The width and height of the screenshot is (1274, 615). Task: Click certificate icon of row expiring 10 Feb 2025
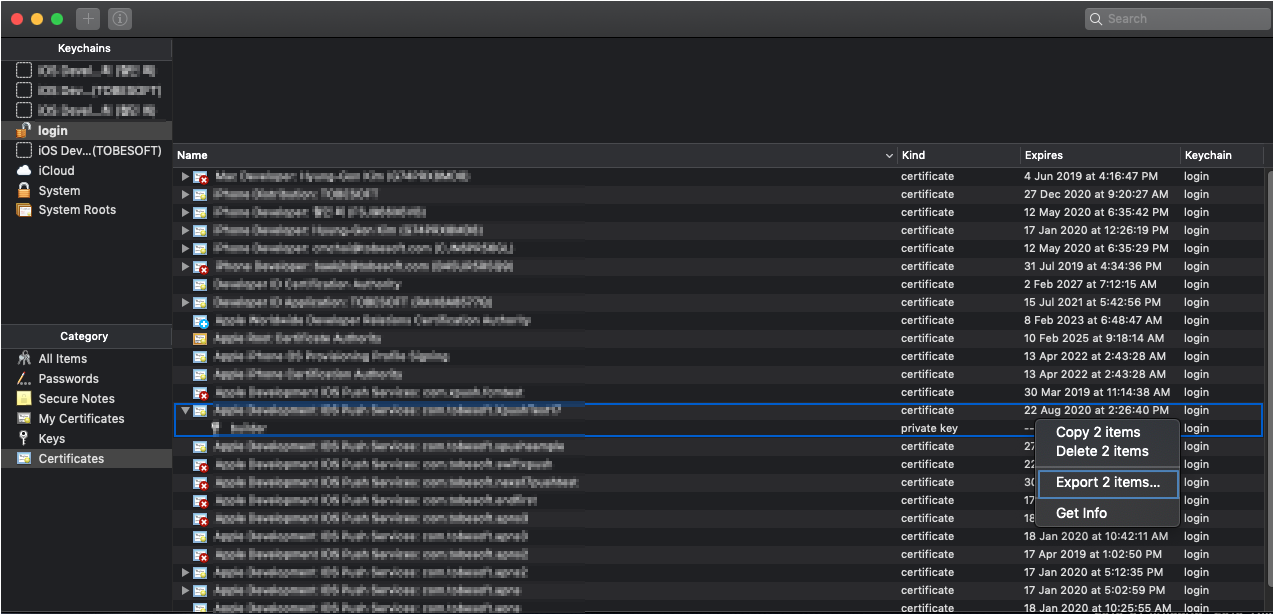[200, 338]
